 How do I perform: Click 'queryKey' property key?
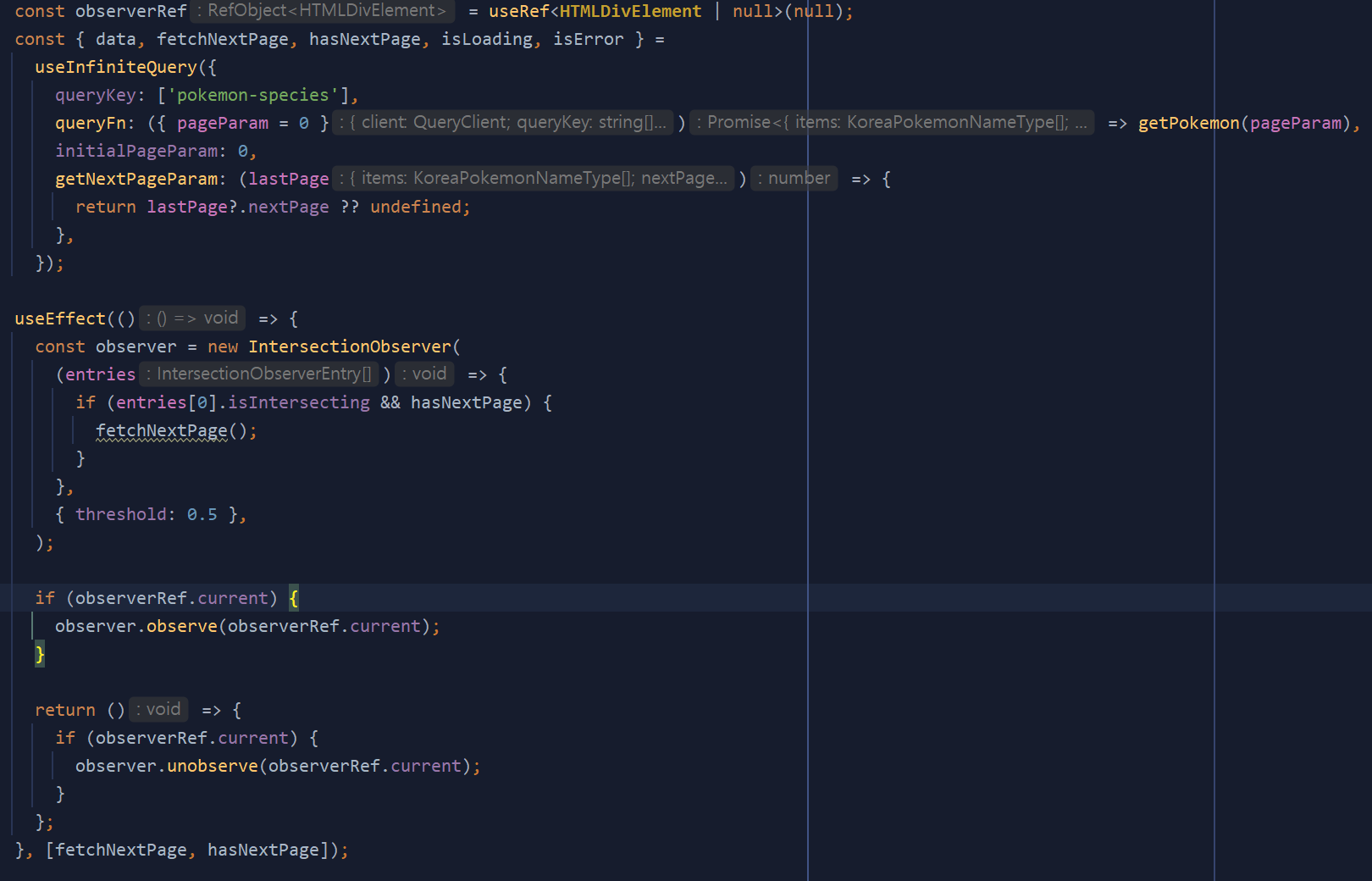96,95
